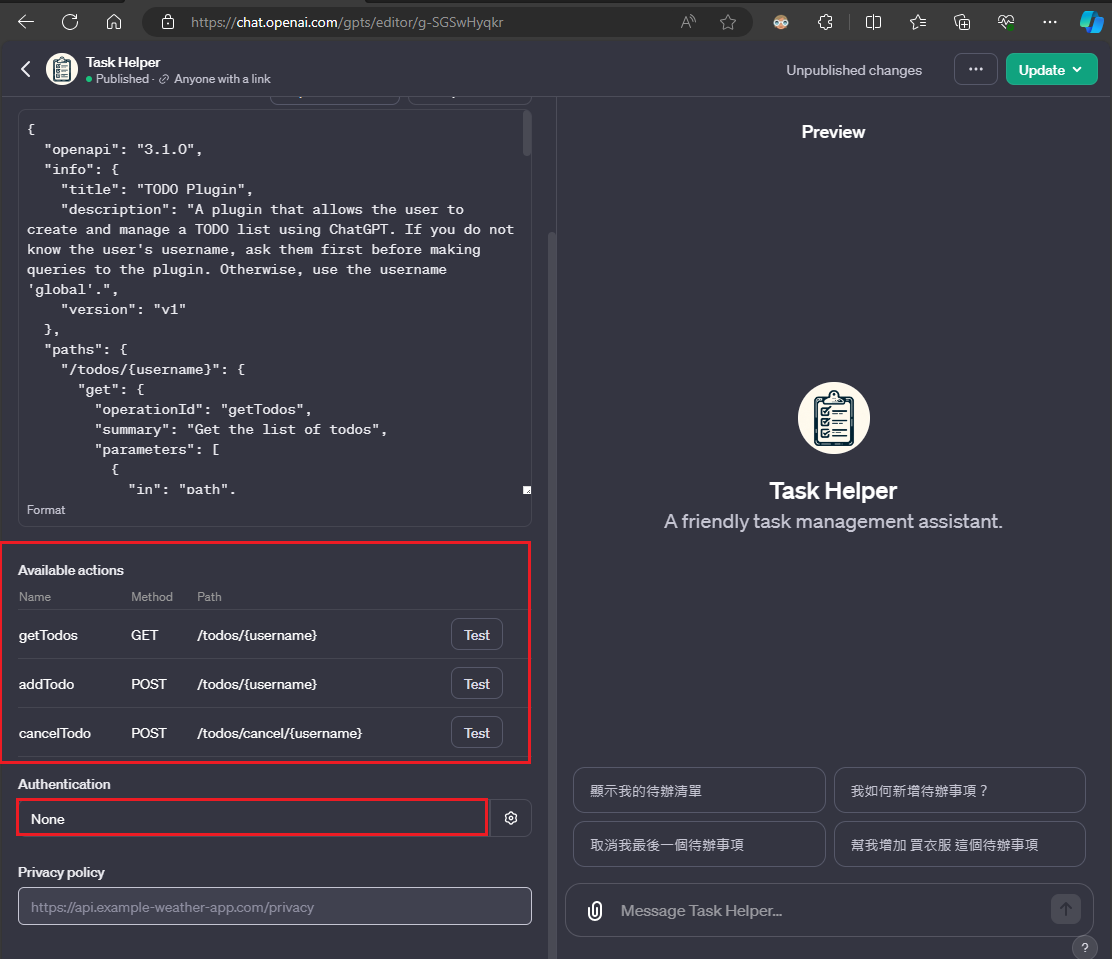Open read aloud icon in address bar
Viewport: 1112px width, 959px height.
688,22
